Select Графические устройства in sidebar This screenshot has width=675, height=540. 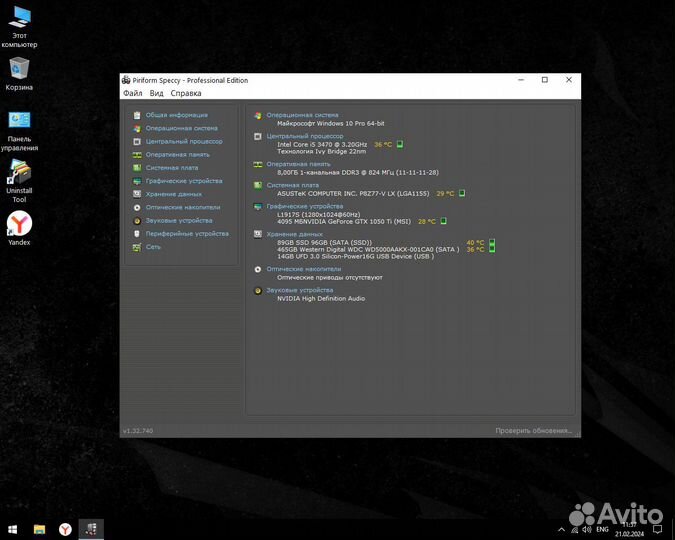coord(184,181)
